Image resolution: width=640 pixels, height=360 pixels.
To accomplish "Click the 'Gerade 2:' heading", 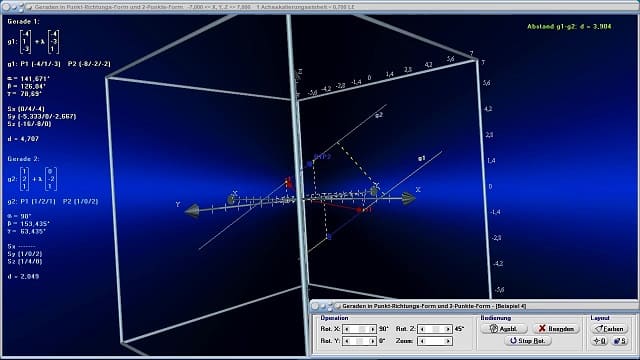I will point(23,159).
